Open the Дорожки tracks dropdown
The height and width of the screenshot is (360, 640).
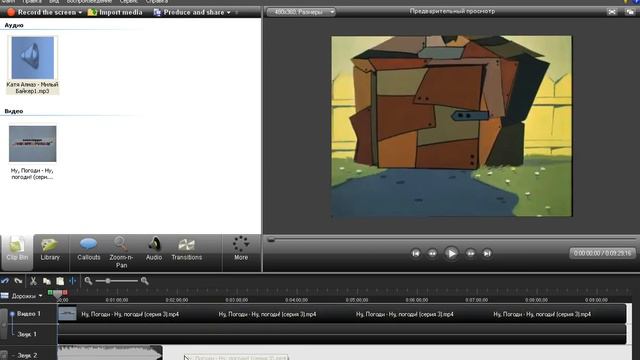(27, 296)
